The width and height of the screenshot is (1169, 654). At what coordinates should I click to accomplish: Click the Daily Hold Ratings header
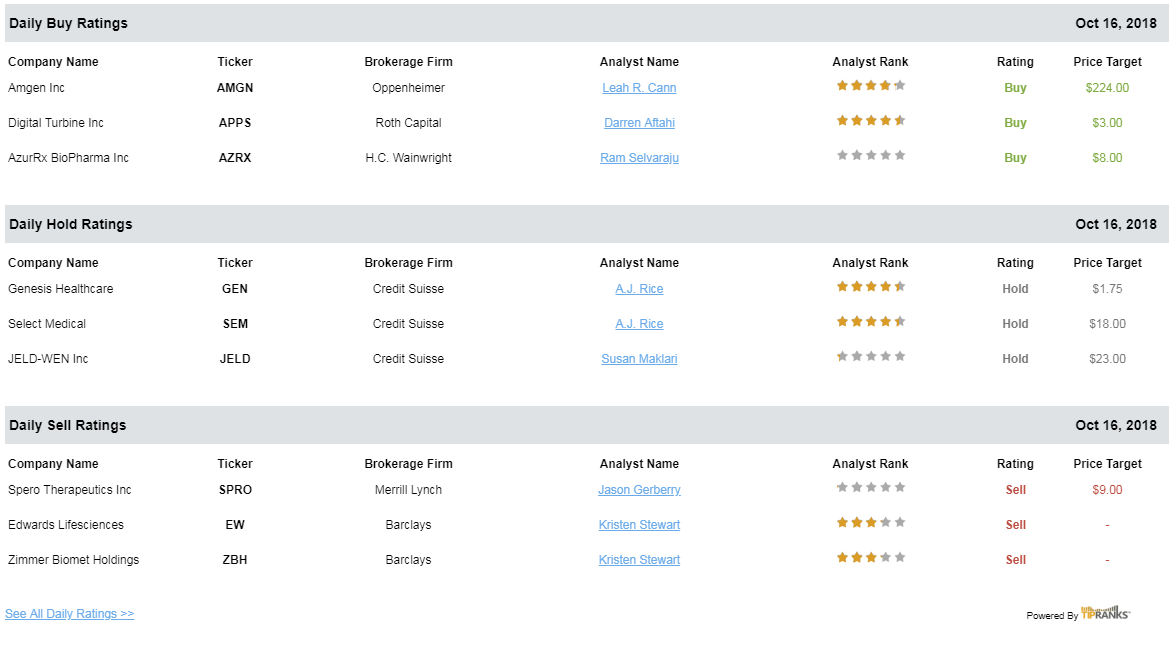(71, 224)
